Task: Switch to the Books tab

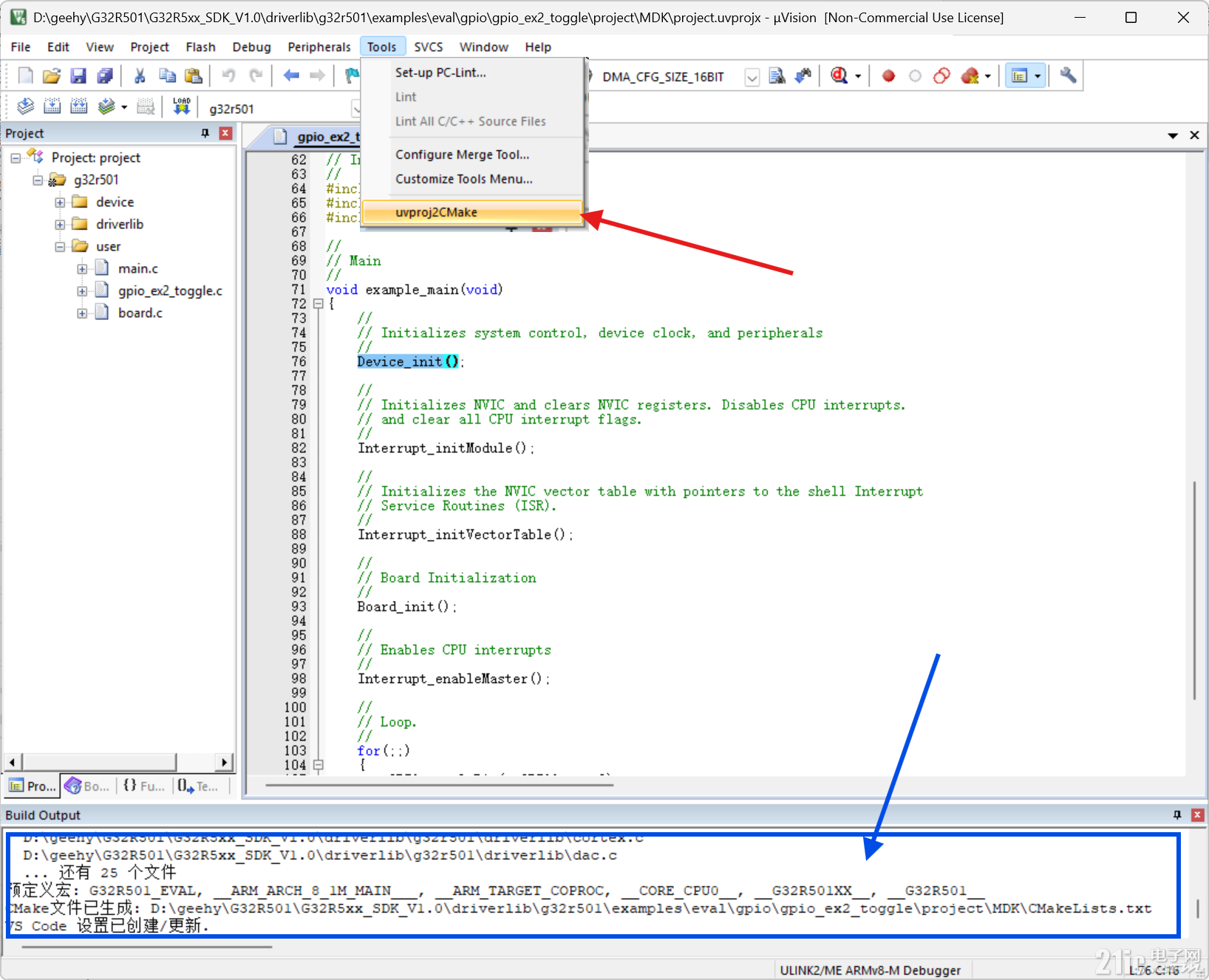Action: 86,786
